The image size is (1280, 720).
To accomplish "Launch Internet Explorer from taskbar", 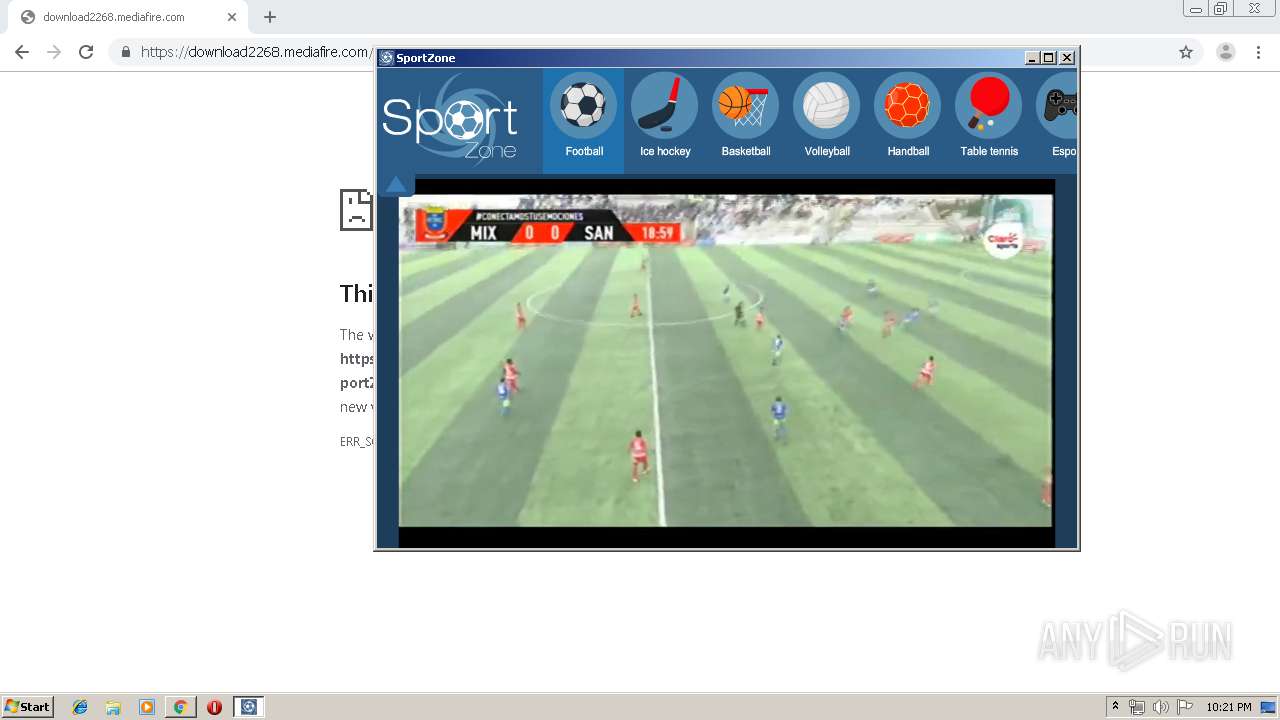I will (80, 707).
